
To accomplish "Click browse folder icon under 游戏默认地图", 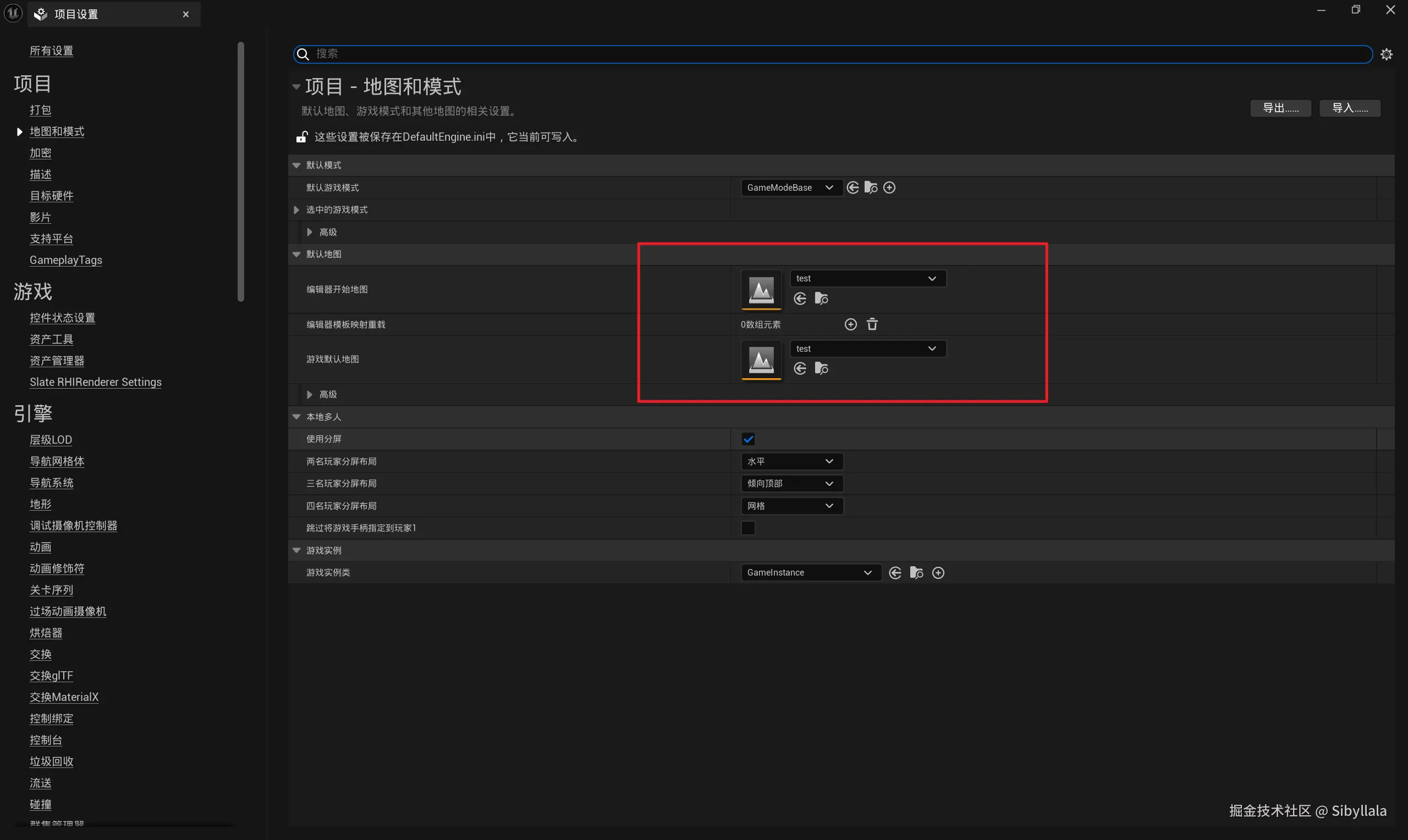I will (821, 368).
